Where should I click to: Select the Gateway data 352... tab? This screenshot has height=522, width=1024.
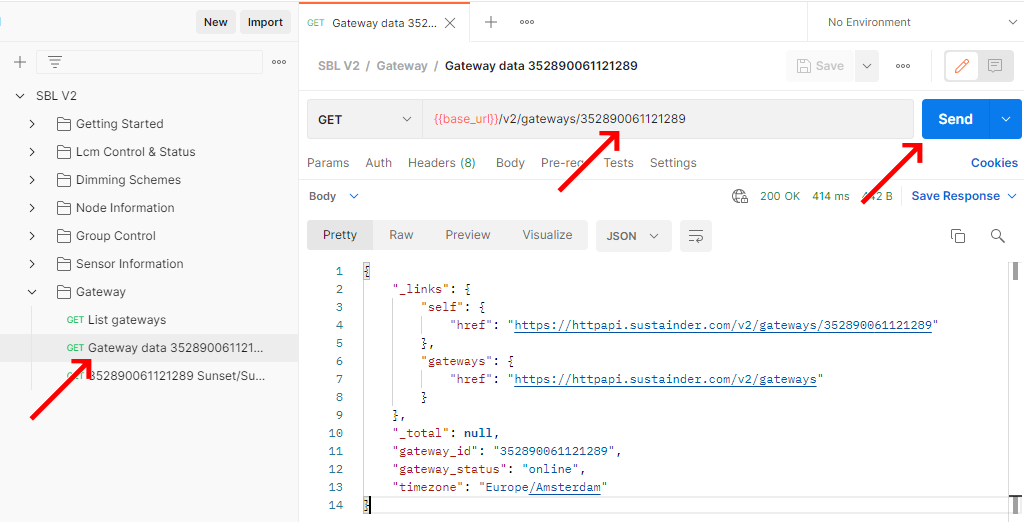[384, 23]
